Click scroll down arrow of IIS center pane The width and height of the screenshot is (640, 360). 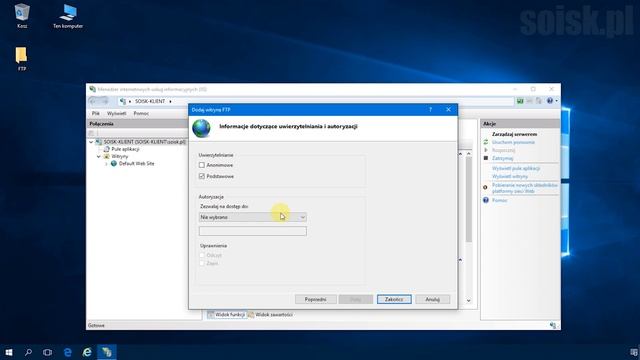tap(469, 300)
